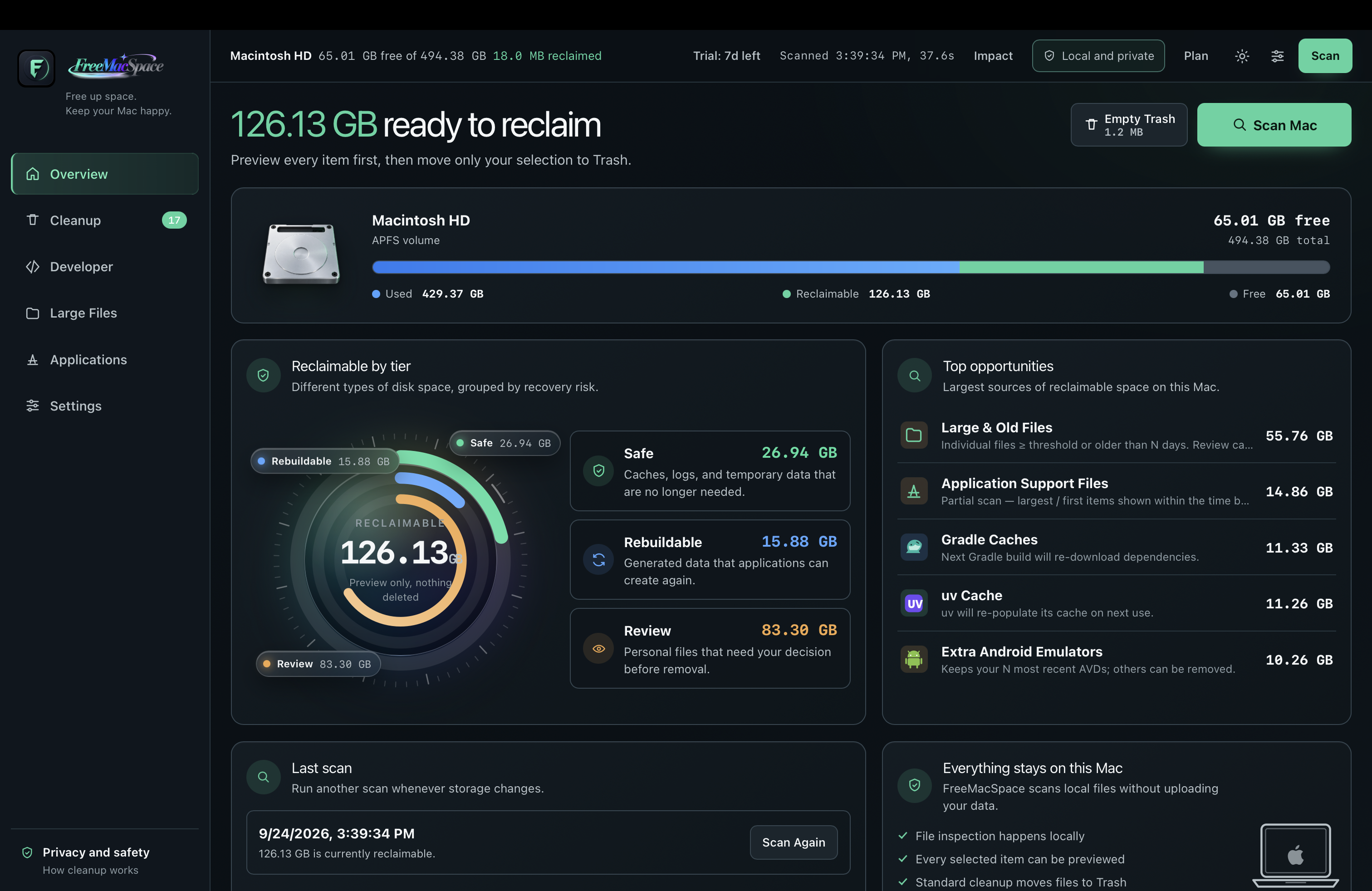Open the Developer section
The width and height of the screenshot is (1372, 891).
(x=105, y=267)
